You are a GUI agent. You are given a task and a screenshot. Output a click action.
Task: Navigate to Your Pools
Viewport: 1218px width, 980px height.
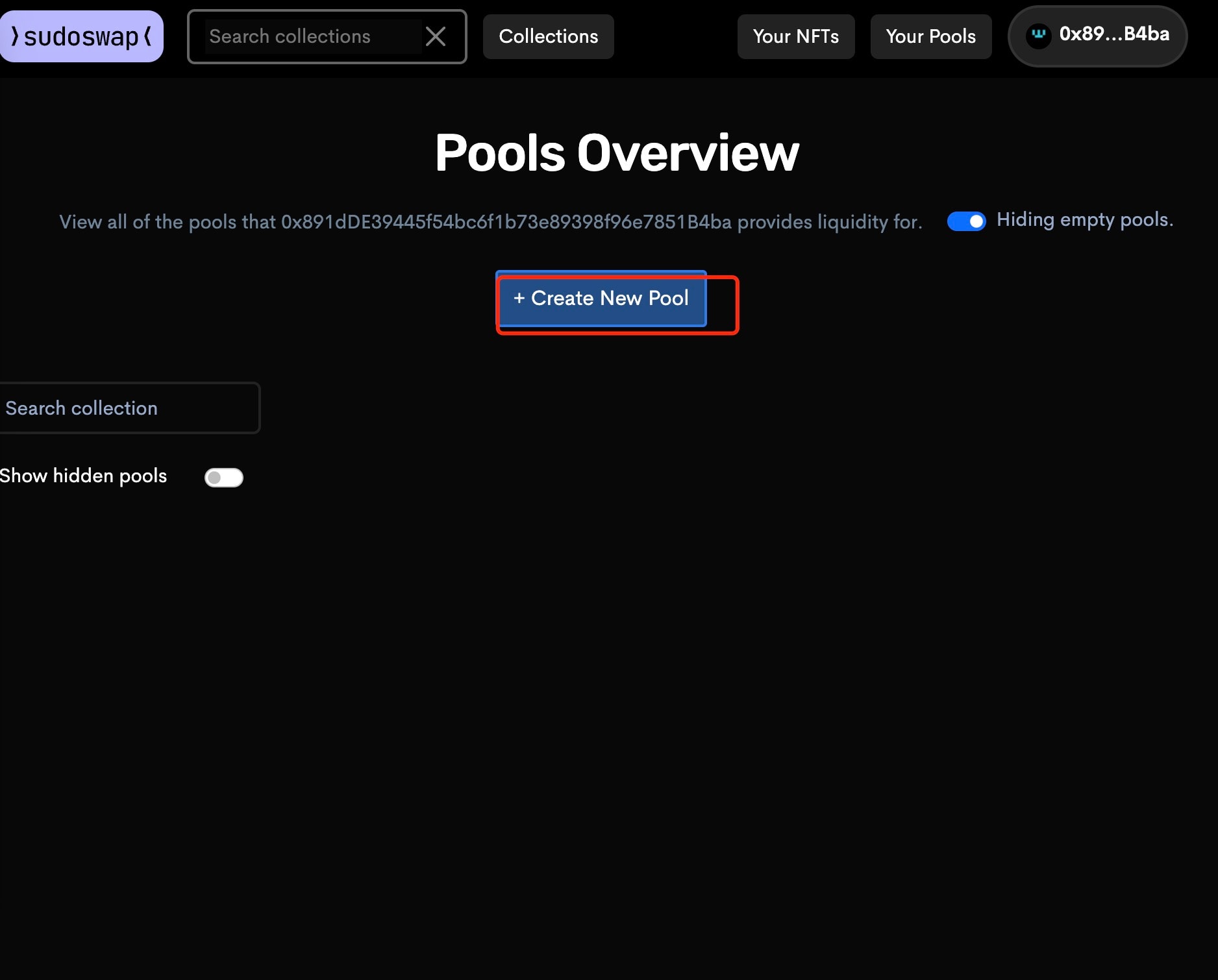pos(930,36)
